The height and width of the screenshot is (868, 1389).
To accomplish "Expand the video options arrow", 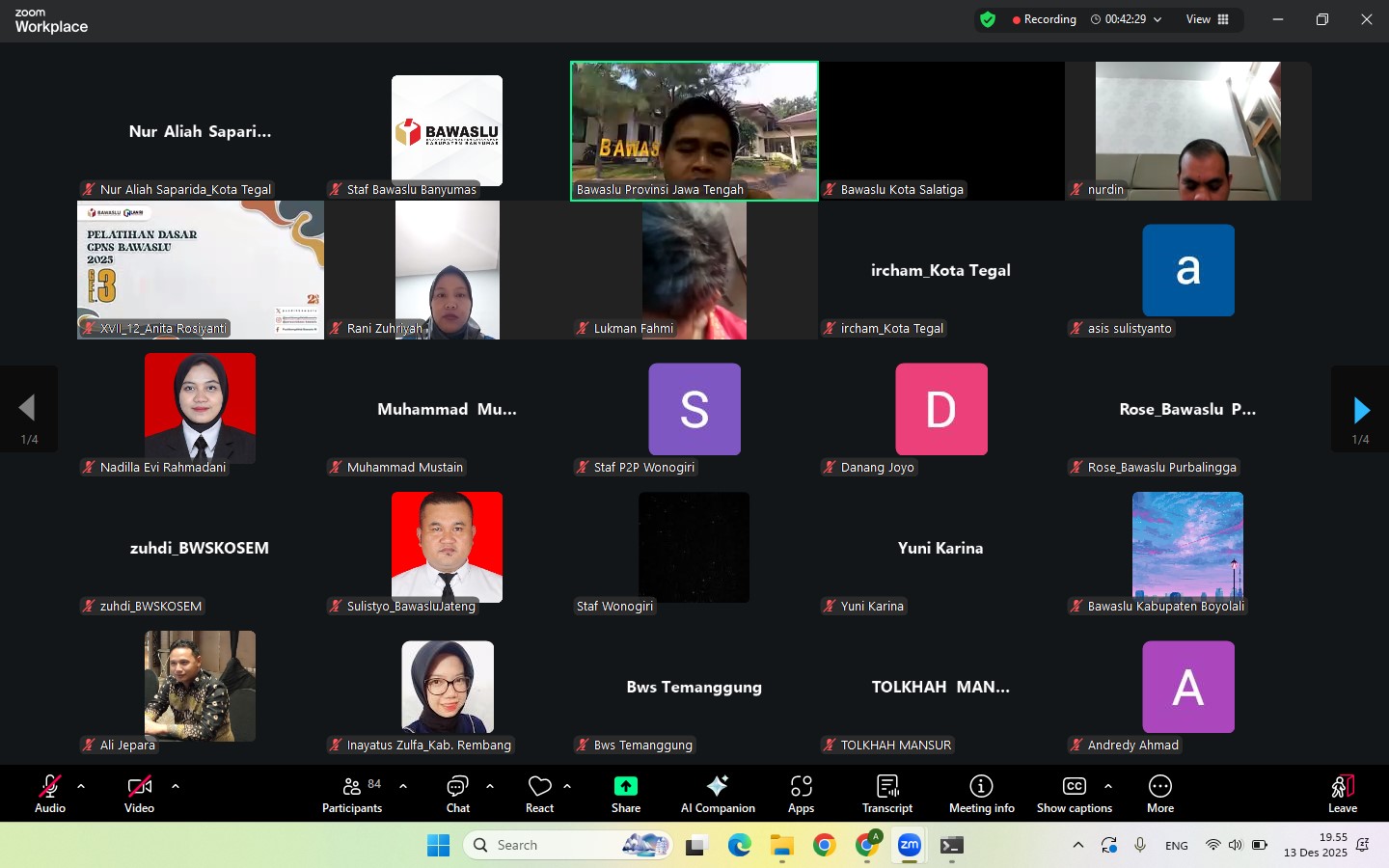I will point(176,786).
